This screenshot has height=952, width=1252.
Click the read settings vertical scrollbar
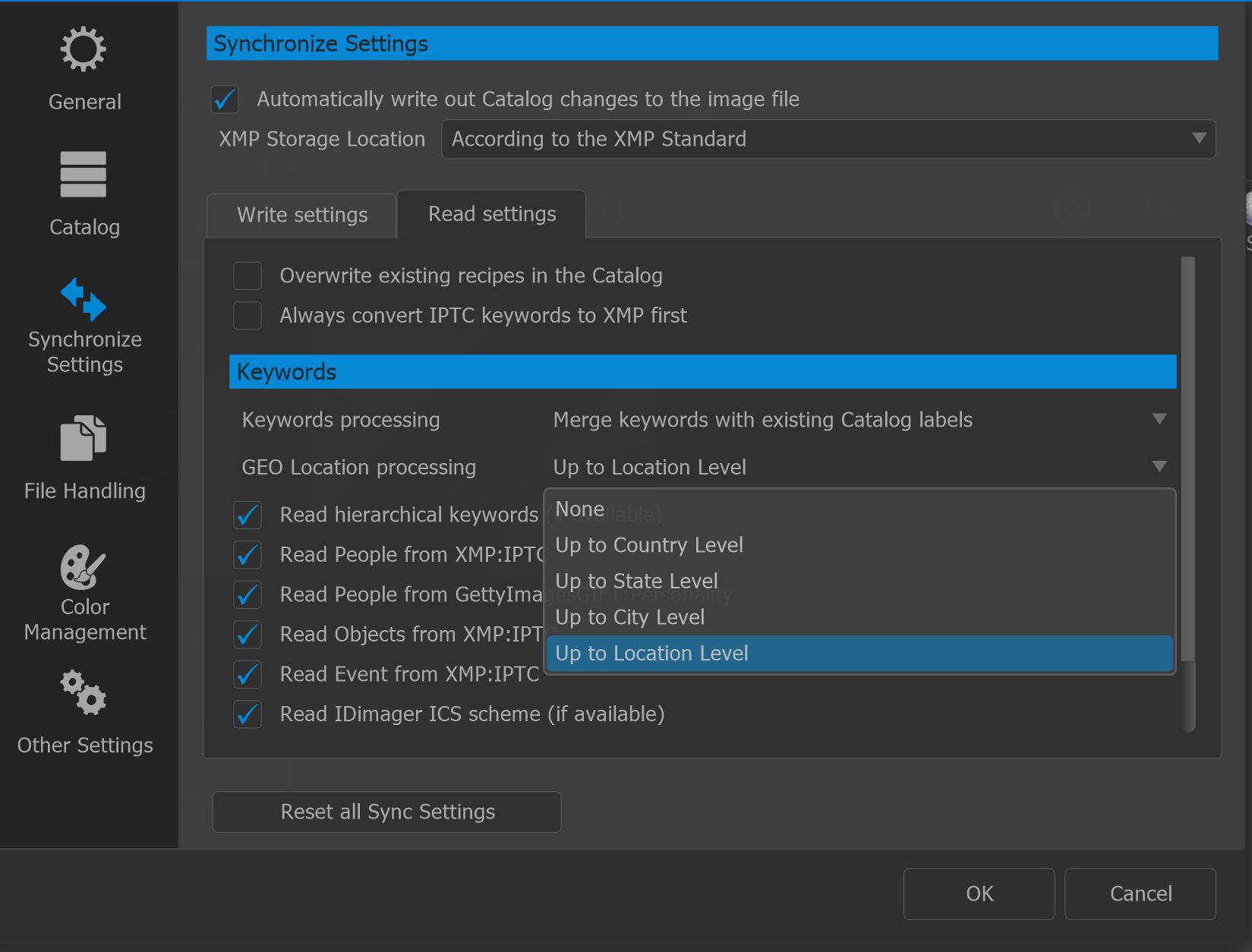pyautogui.click(x=1189, y=459)
